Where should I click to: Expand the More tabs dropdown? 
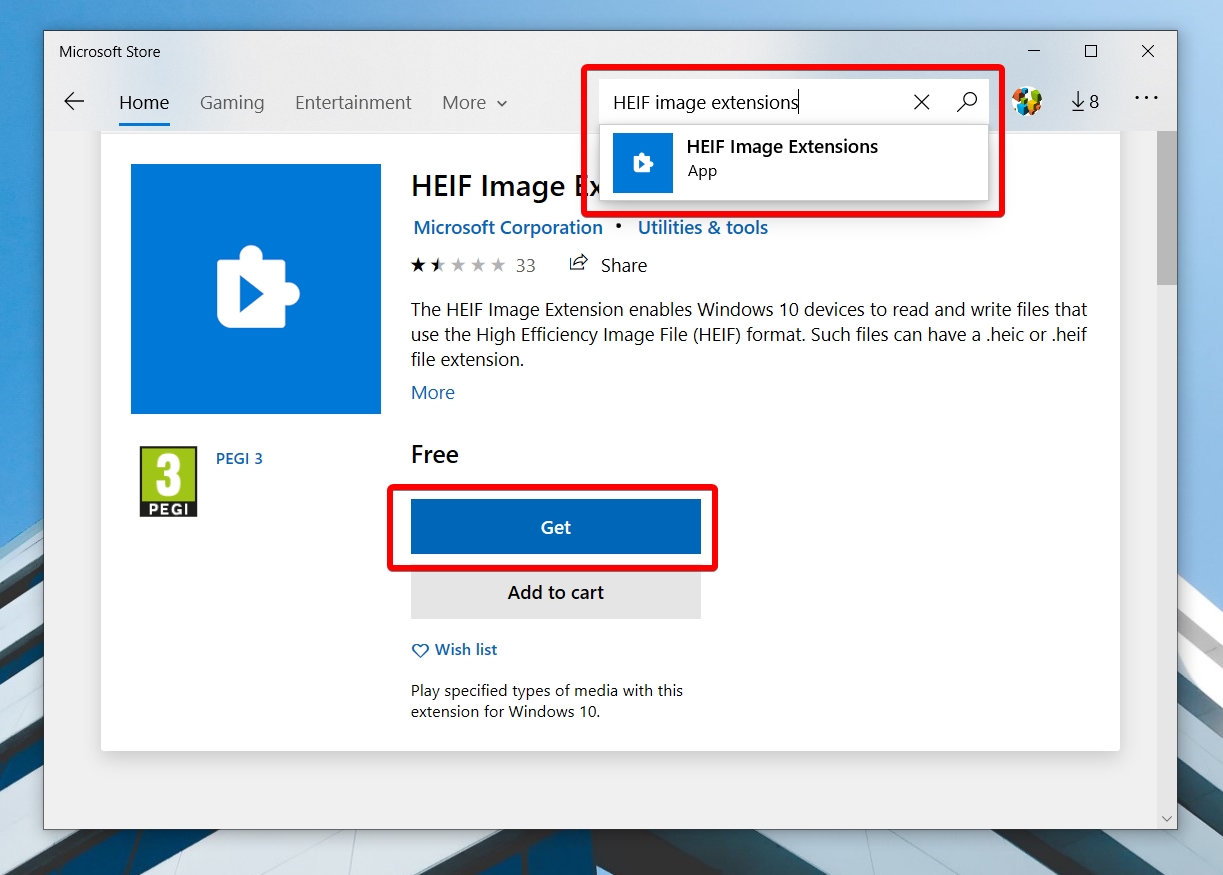pos(475,103)
